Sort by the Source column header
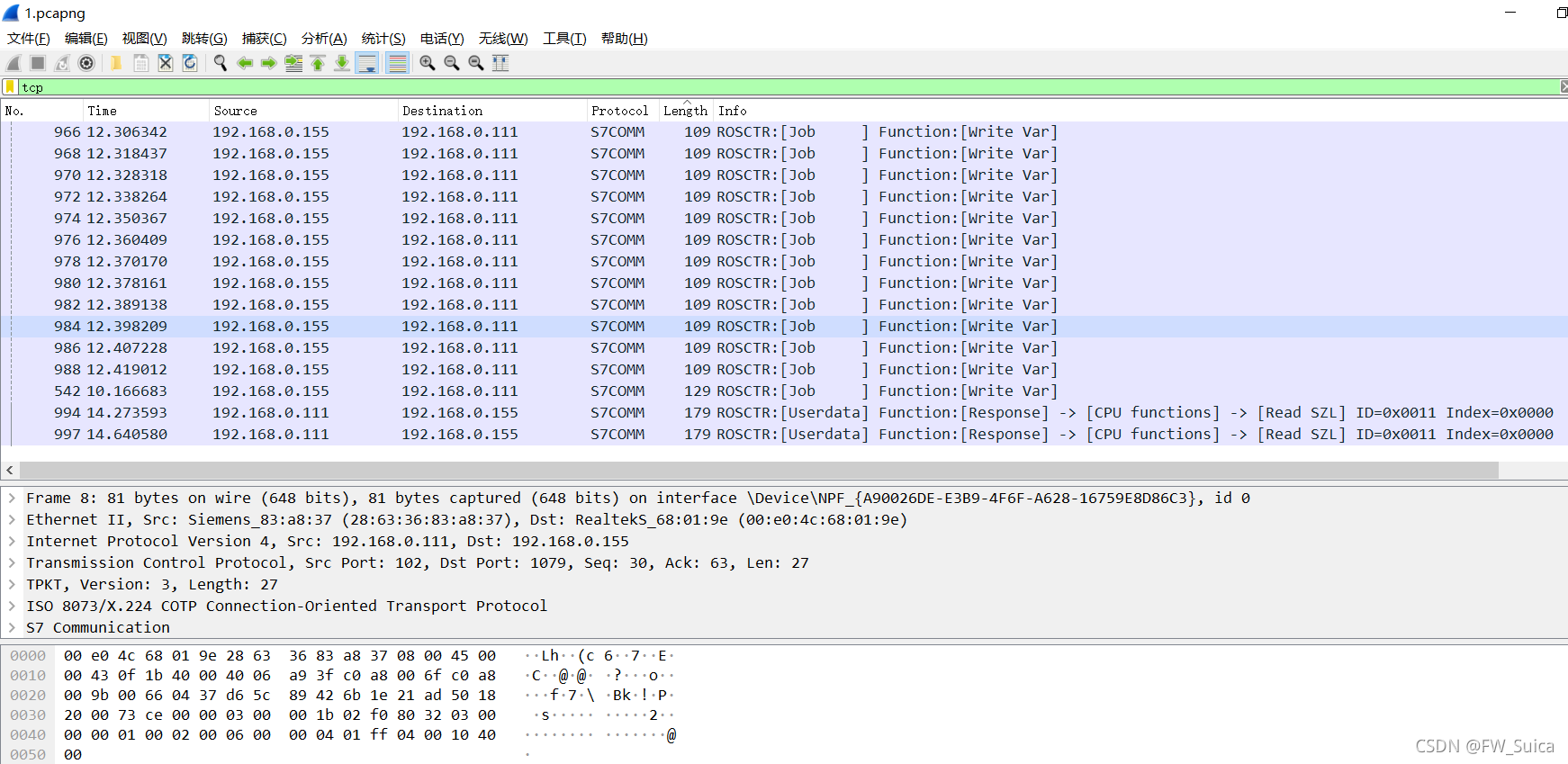 tap(303, 111)
